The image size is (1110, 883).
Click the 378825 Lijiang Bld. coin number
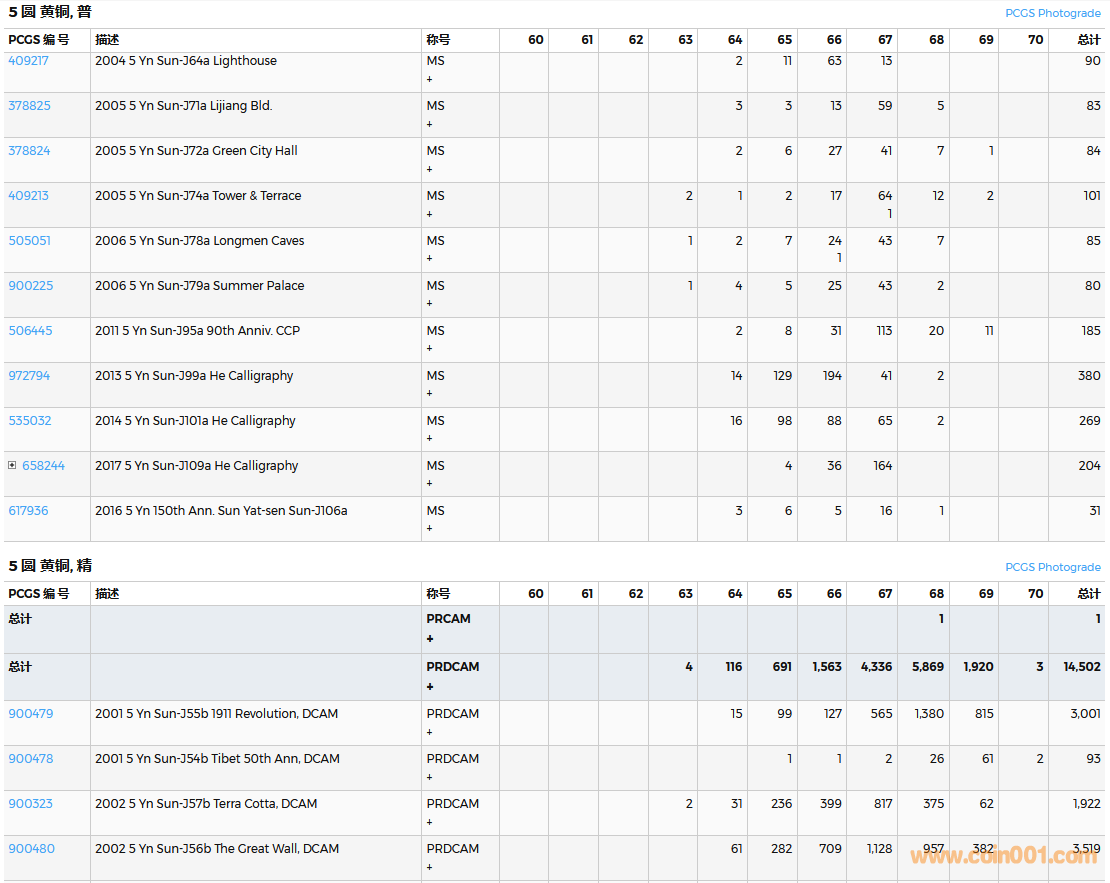coord(29,106)
